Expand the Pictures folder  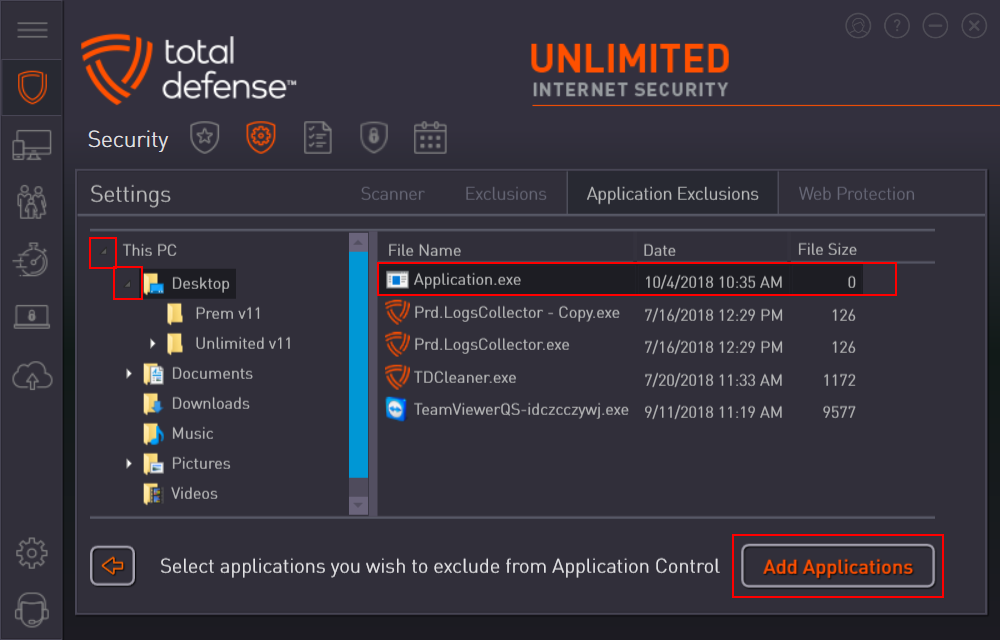[x=128, y=463]
